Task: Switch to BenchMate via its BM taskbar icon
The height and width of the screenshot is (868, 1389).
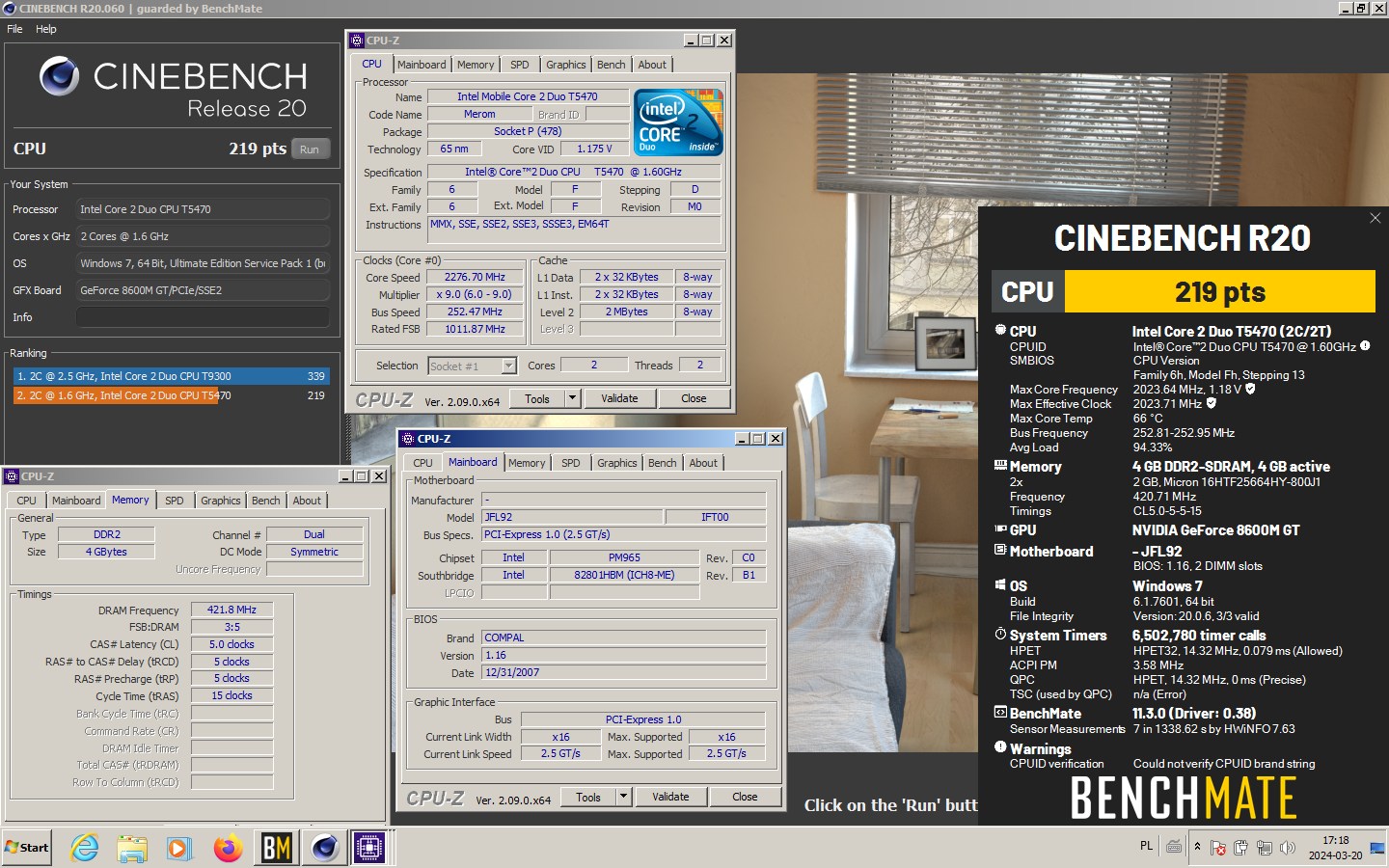Action: tap(276, 848)
